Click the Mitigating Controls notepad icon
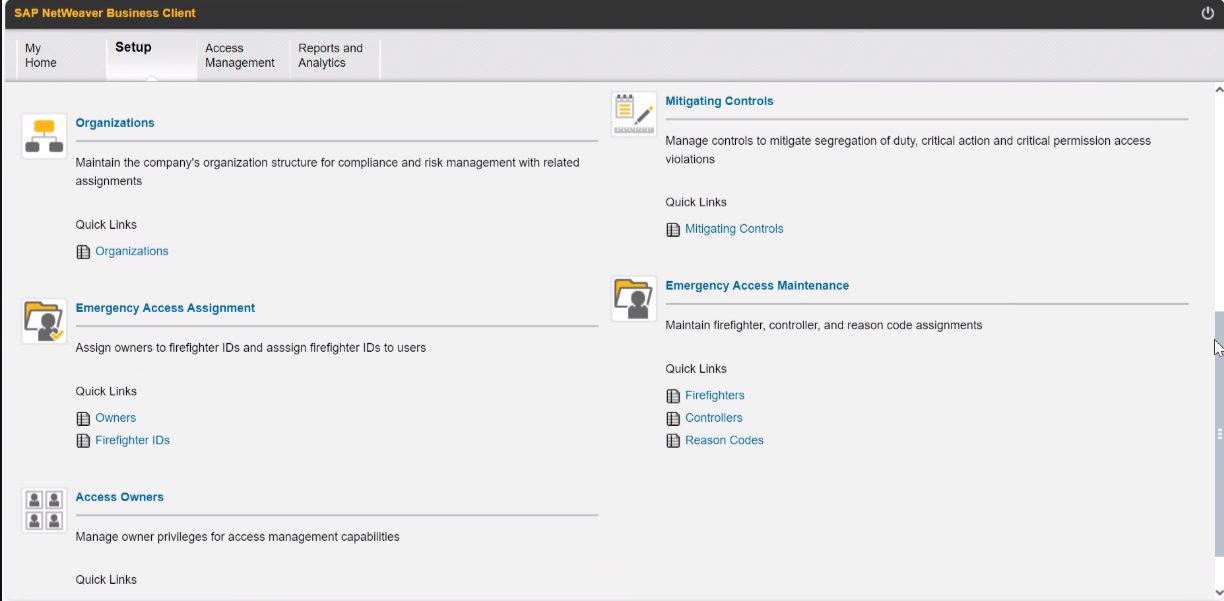This screenshot has height=601, width=1224. tap(634, 114)
